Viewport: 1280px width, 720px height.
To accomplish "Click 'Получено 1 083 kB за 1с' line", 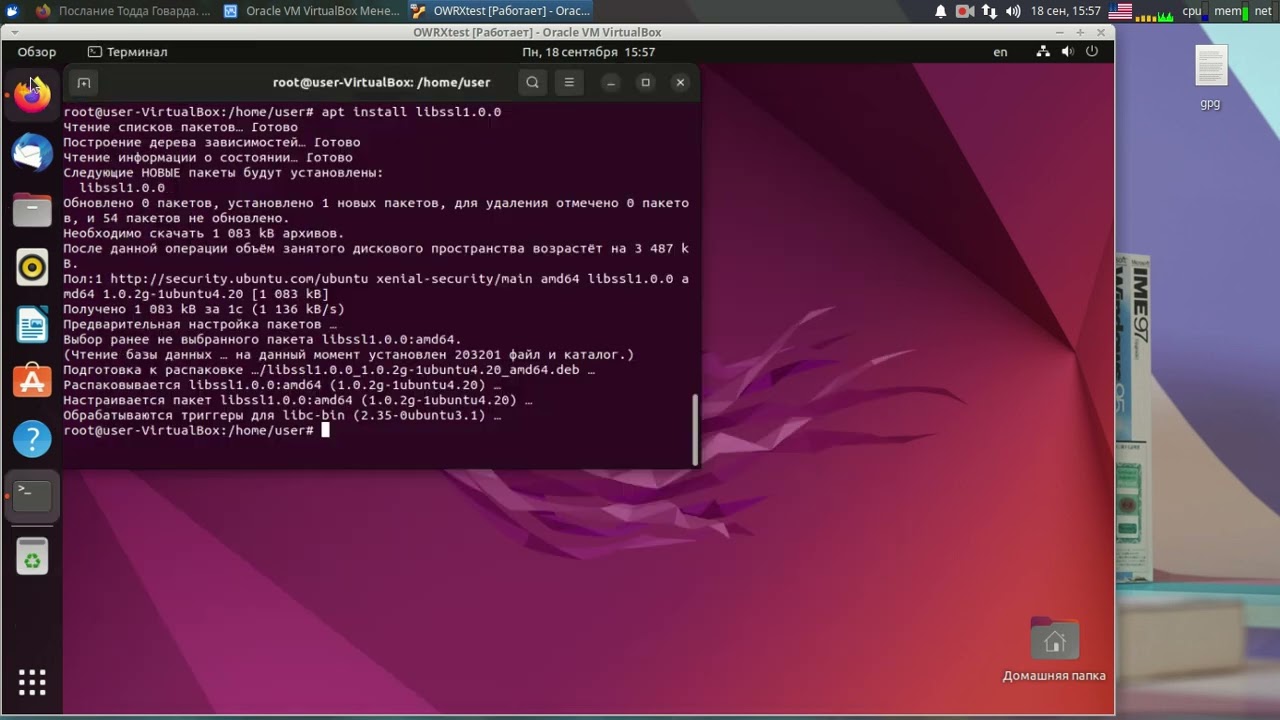I will tap(203, 309).
